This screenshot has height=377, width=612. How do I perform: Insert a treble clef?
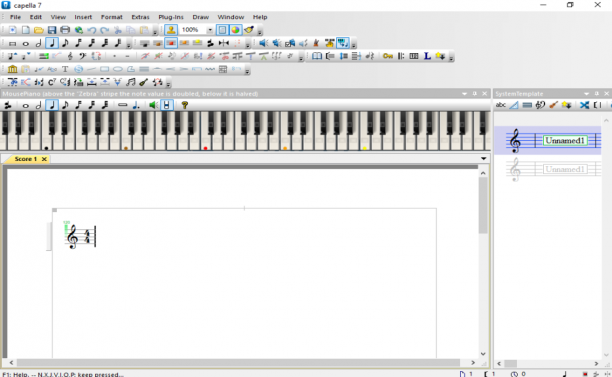click(70, 56)
